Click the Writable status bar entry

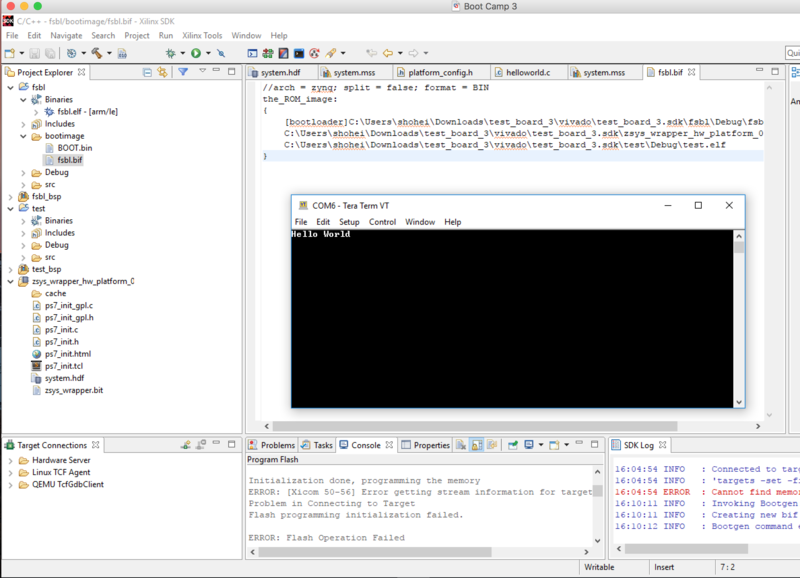pyautogui.click(x=599, y=567)
